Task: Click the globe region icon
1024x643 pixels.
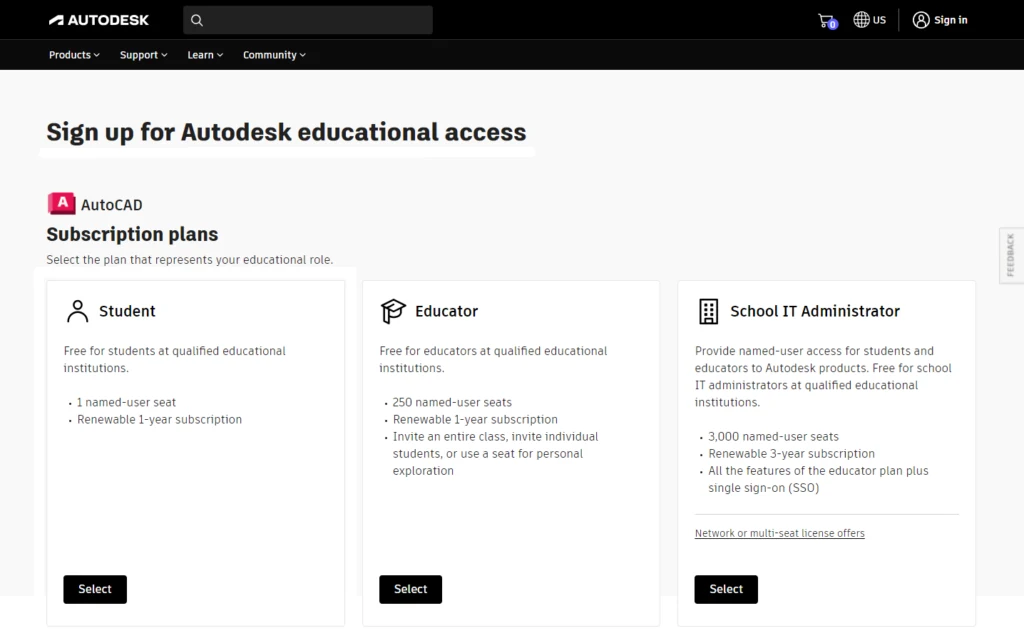Action: click(x=861, y=20)
